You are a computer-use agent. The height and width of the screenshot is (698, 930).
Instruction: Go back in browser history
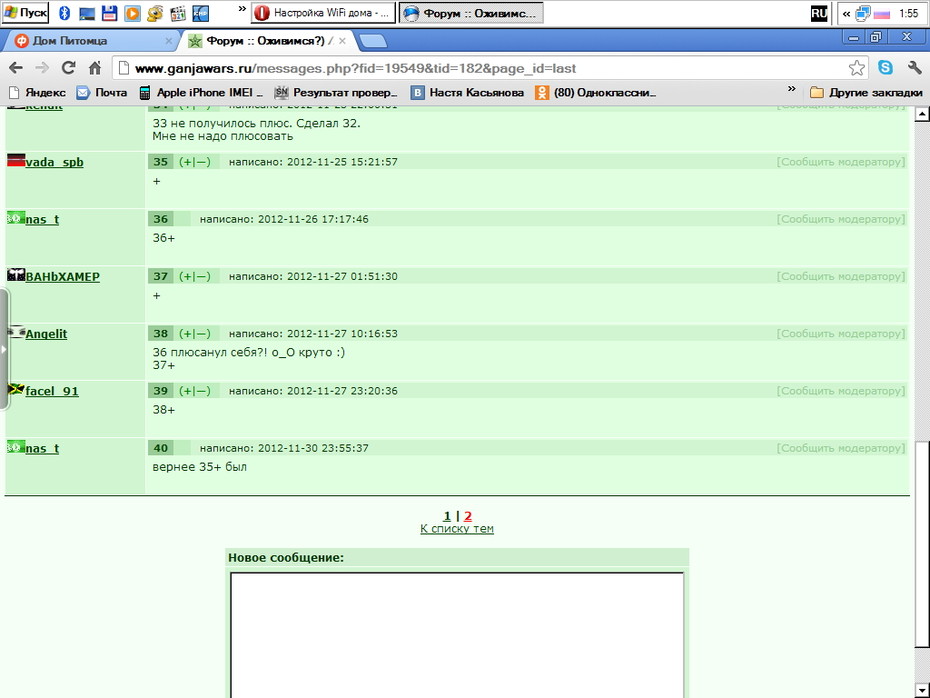(16, 68)
